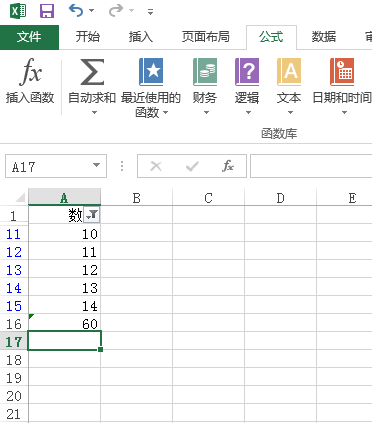Screen dimensions: 372x423
Task: Expand the 逻辑 dropdown arrow
Action: [x=248, y=113]
